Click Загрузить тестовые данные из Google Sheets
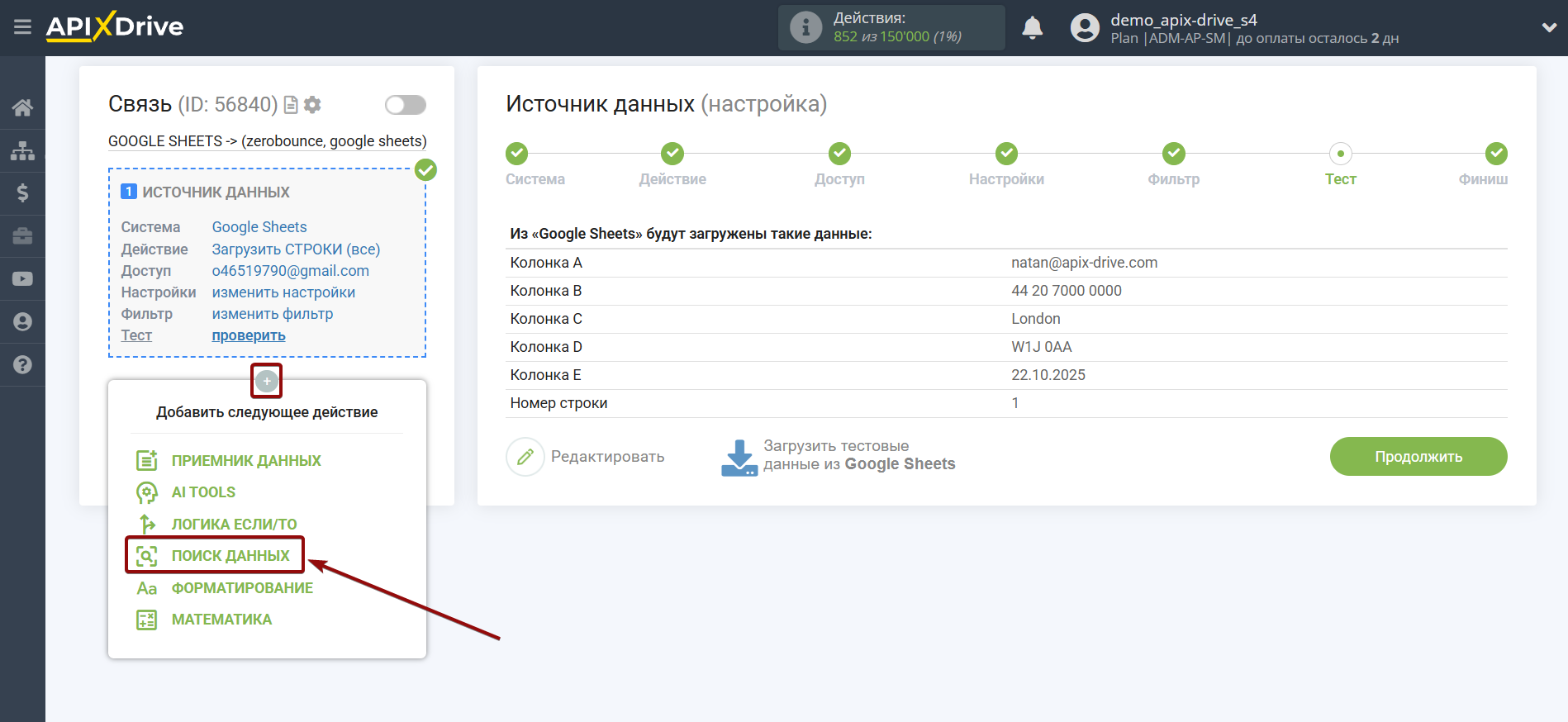The image size is (1568, 722). click(x=859, y=455)
